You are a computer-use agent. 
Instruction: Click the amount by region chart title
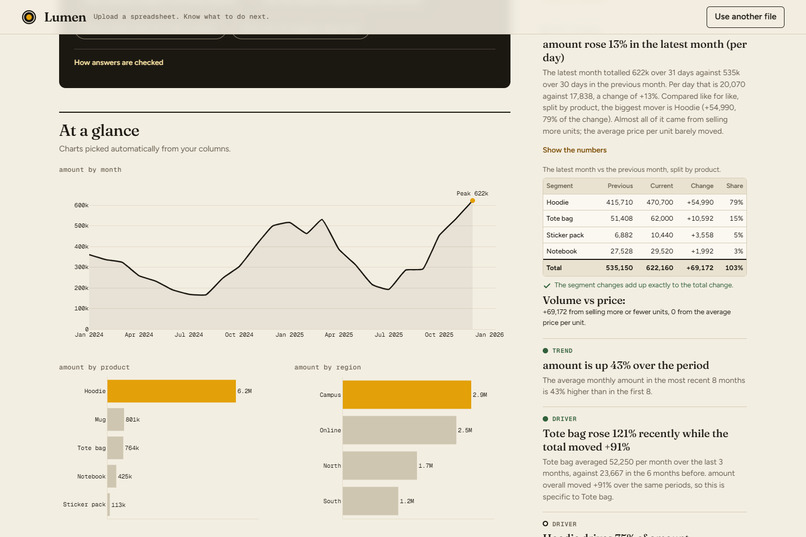tap(327, 367)
